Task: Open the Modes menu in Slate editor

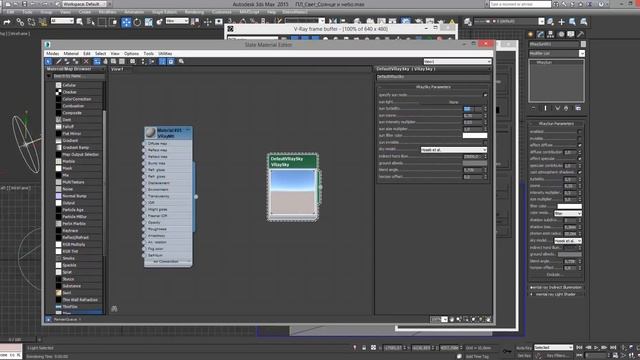Action: [x=52, y=53]
